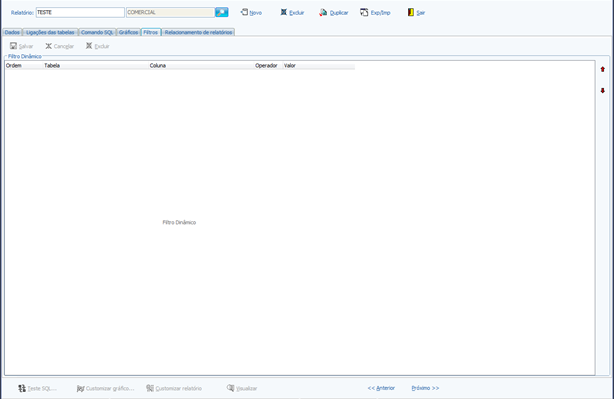
Task: Switch to the Gráficos tab
Action: point(128,32)
